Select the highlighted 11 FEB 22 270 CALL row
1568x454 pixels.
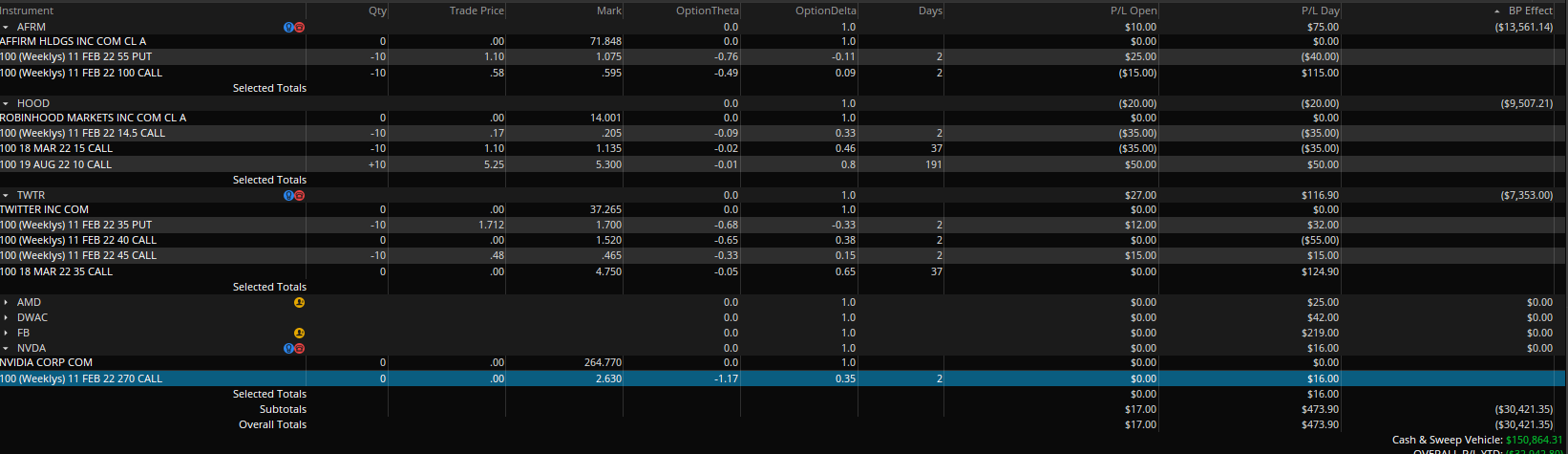click(783, 378)
